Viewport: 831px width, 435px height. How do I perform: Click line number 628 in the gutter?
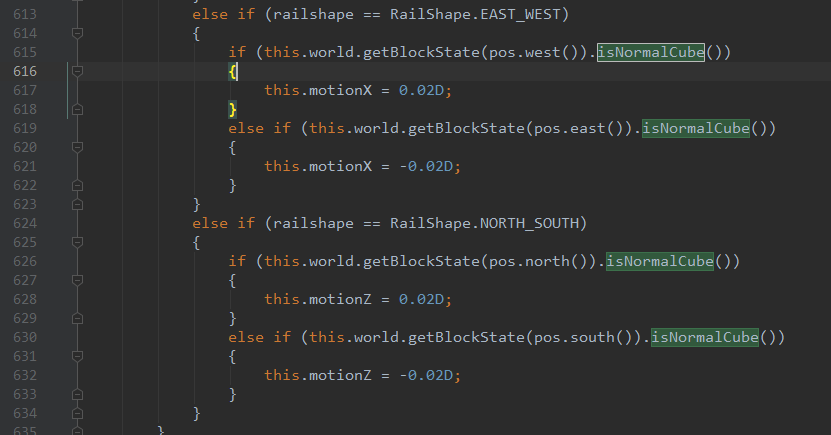click(25, 299)
